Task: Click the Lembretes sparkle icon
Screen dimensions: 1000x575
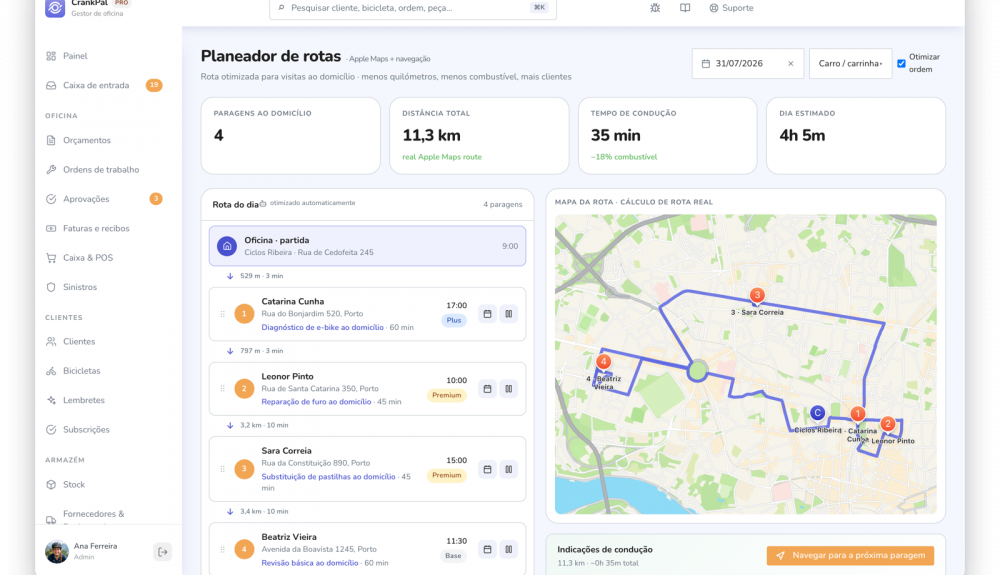Action: coord(51,400)
